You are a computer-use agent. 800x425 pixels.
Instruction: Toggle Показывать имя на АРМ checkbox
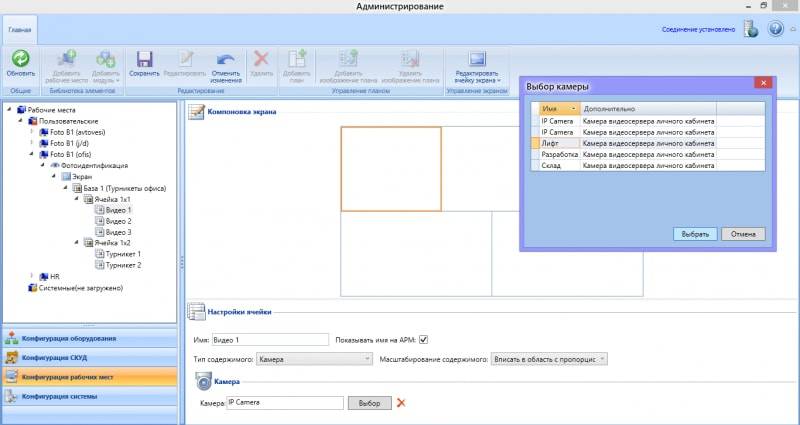point(423,339)
